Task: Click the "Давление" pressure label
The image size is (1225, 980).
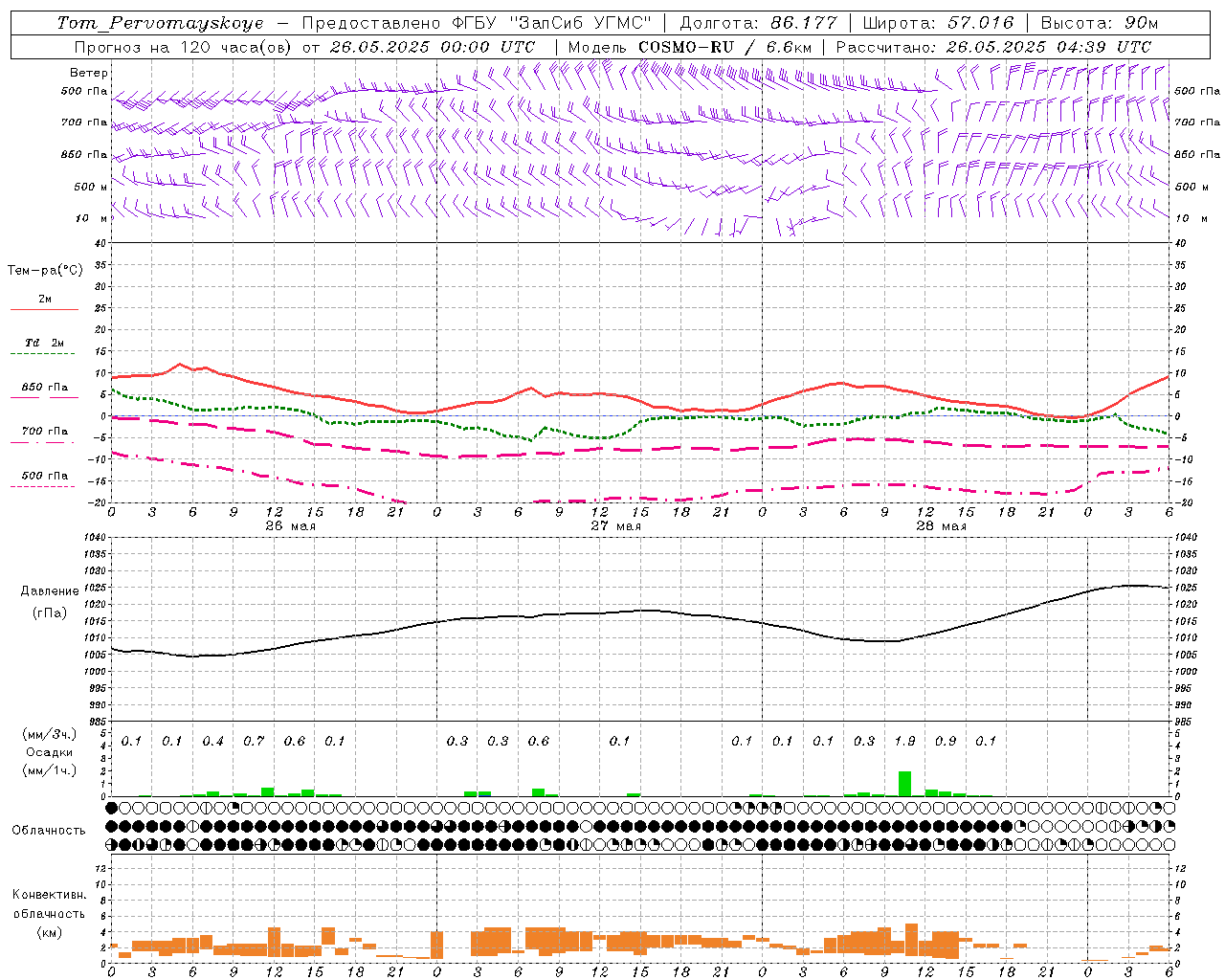Action: click(x=50, y=591)
